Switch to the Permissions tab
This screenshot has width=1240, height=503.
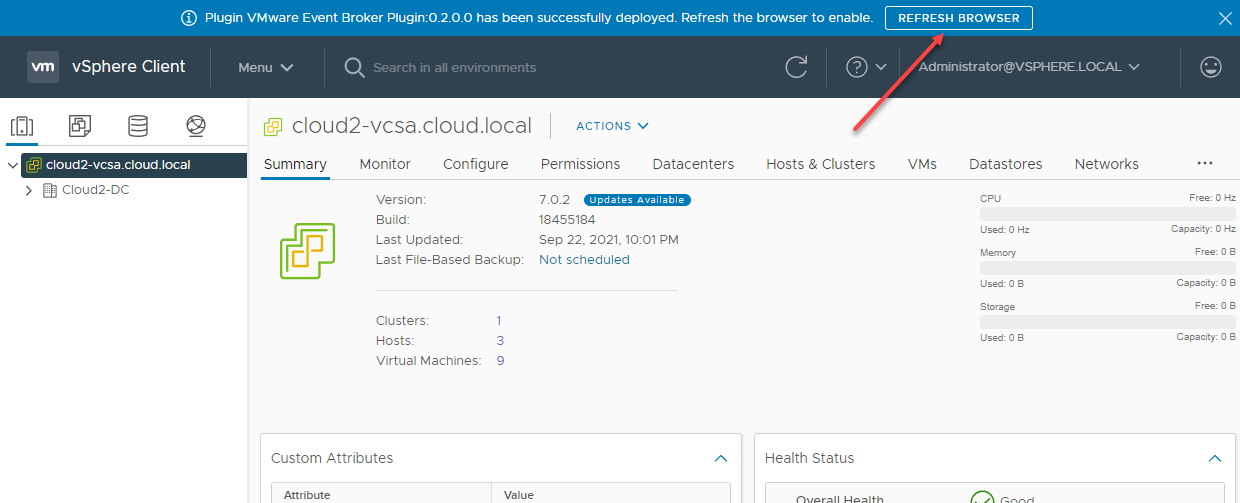[x=580, y=164]
